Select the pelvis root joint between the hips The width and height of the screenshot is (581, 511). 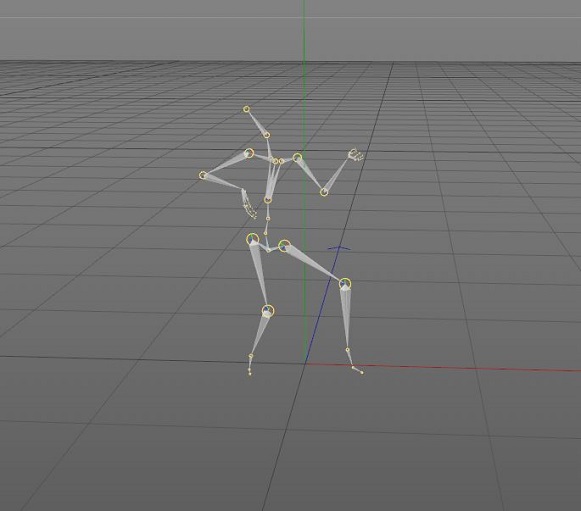pos(269,250)
